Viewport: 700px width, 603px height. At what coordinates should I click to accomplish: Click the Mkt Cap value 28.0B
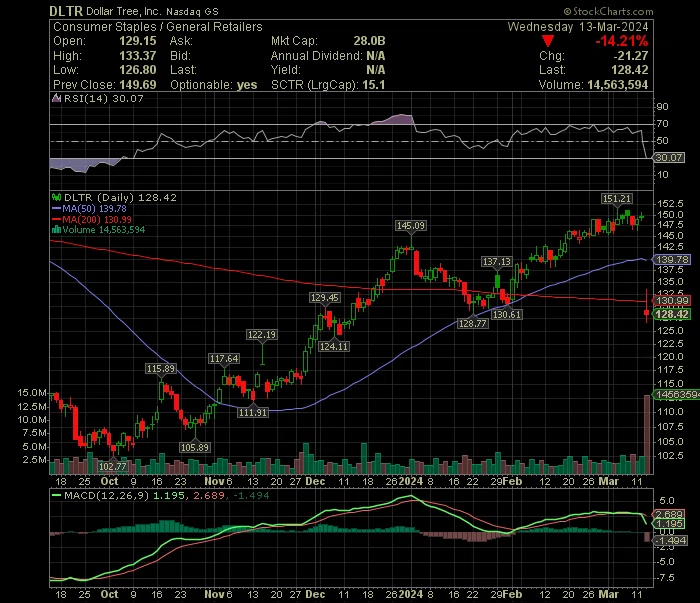click(x=369, y=41)
